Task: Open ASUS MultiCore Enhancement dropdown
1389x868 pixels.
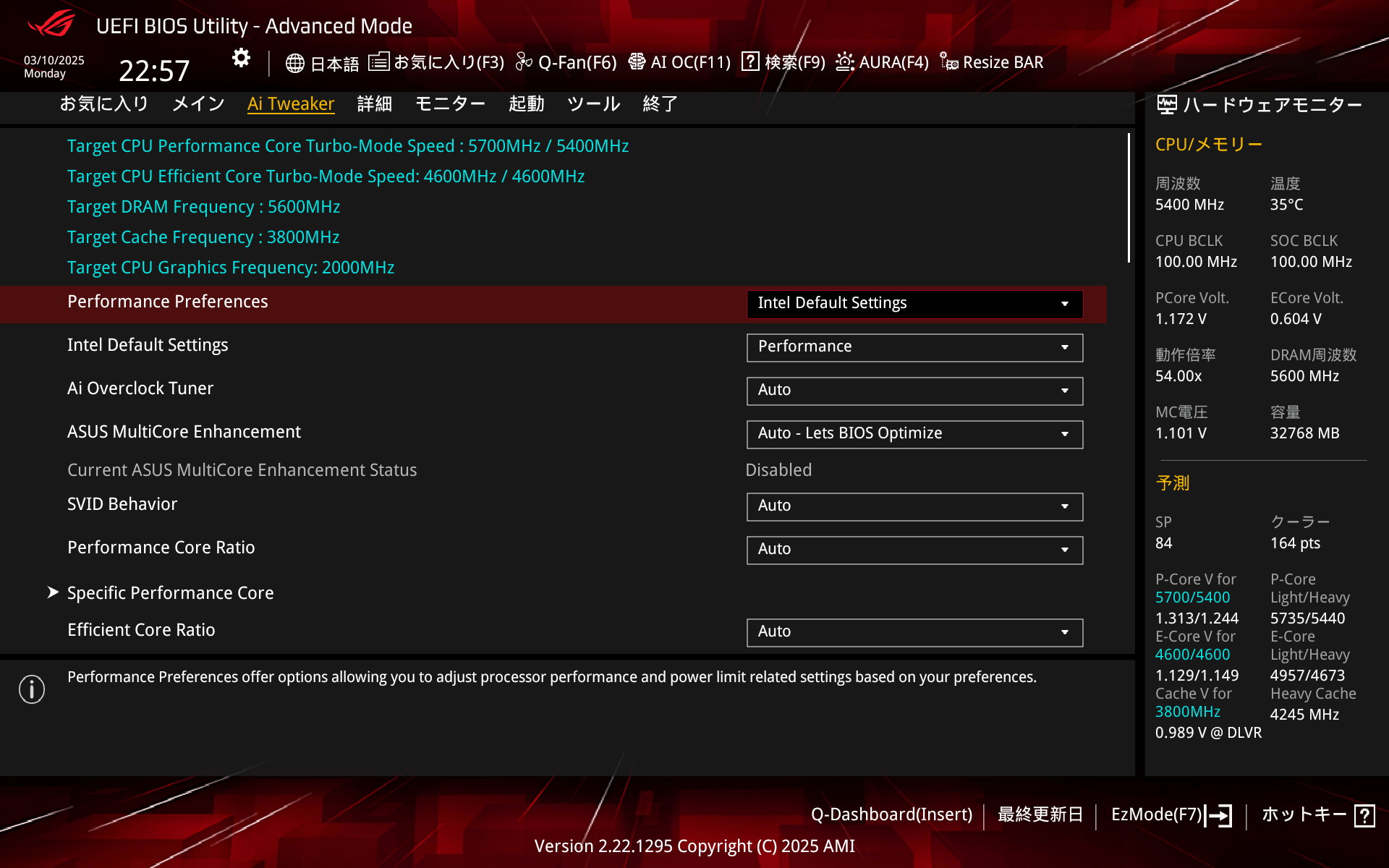Action: coord(914,434)
